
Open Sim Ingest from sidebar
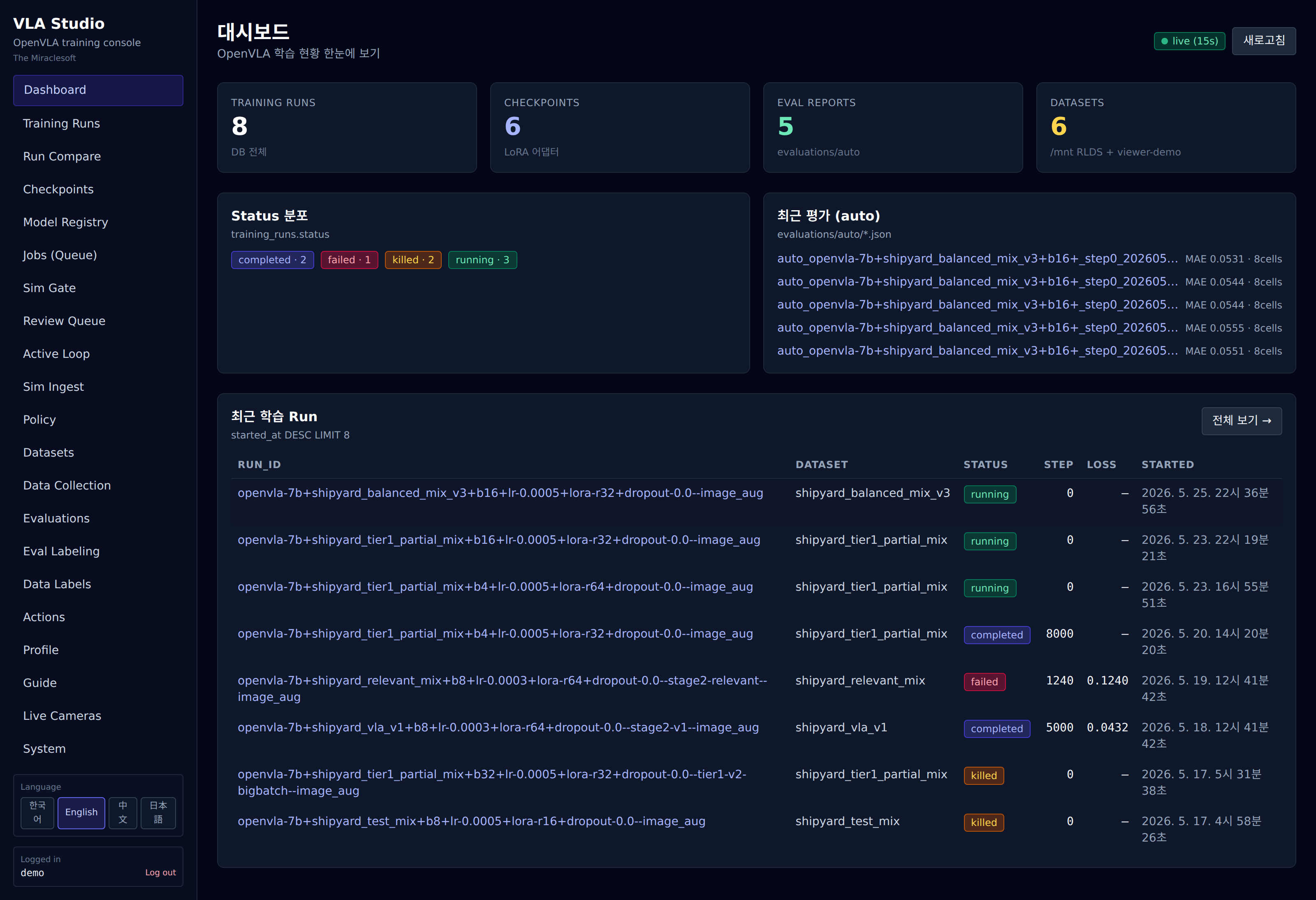coord(98,386)
